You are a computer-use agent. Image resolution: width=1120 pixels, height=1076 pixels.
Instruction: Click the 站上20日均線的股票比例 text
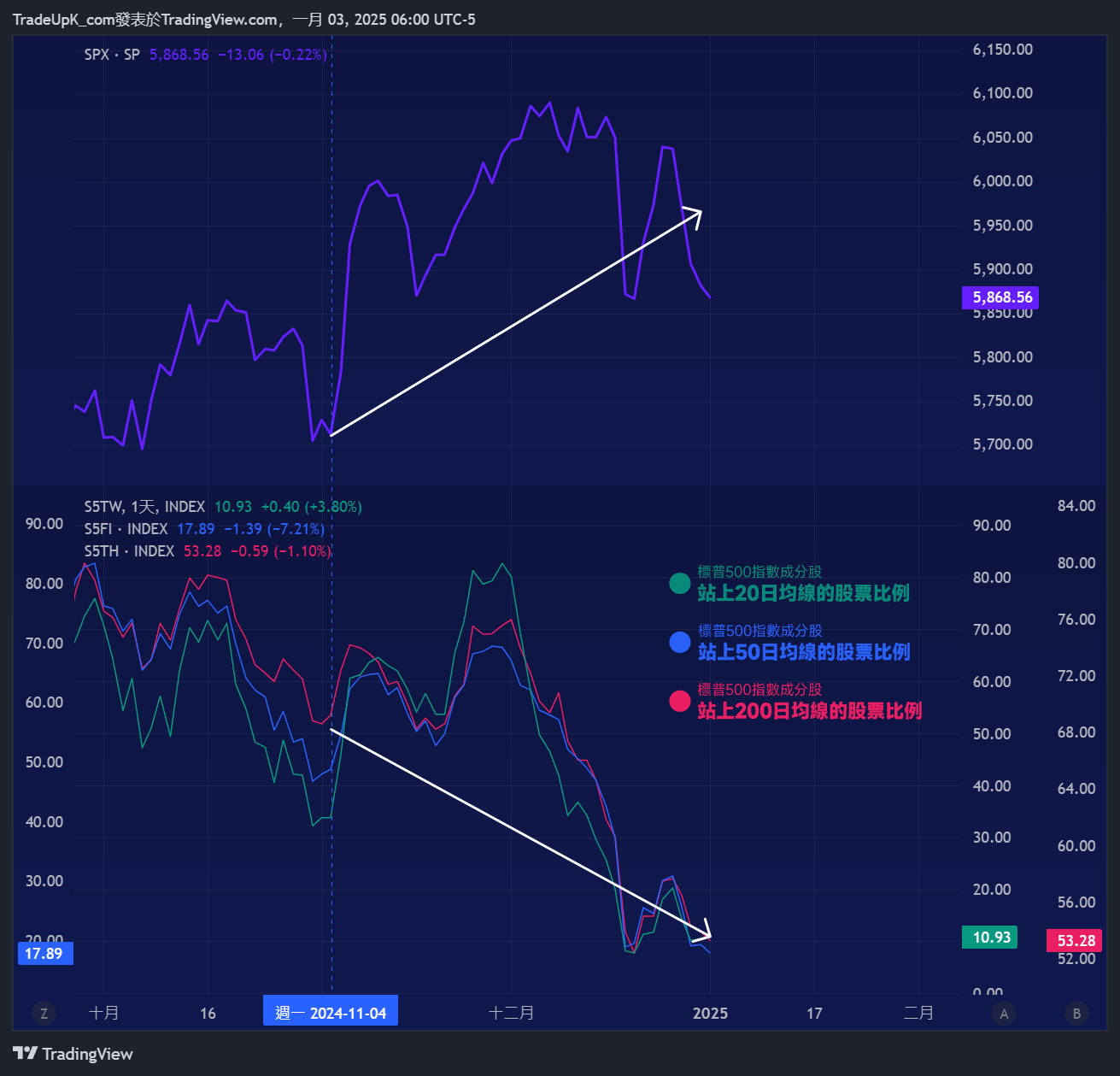(x=804, y=593)
